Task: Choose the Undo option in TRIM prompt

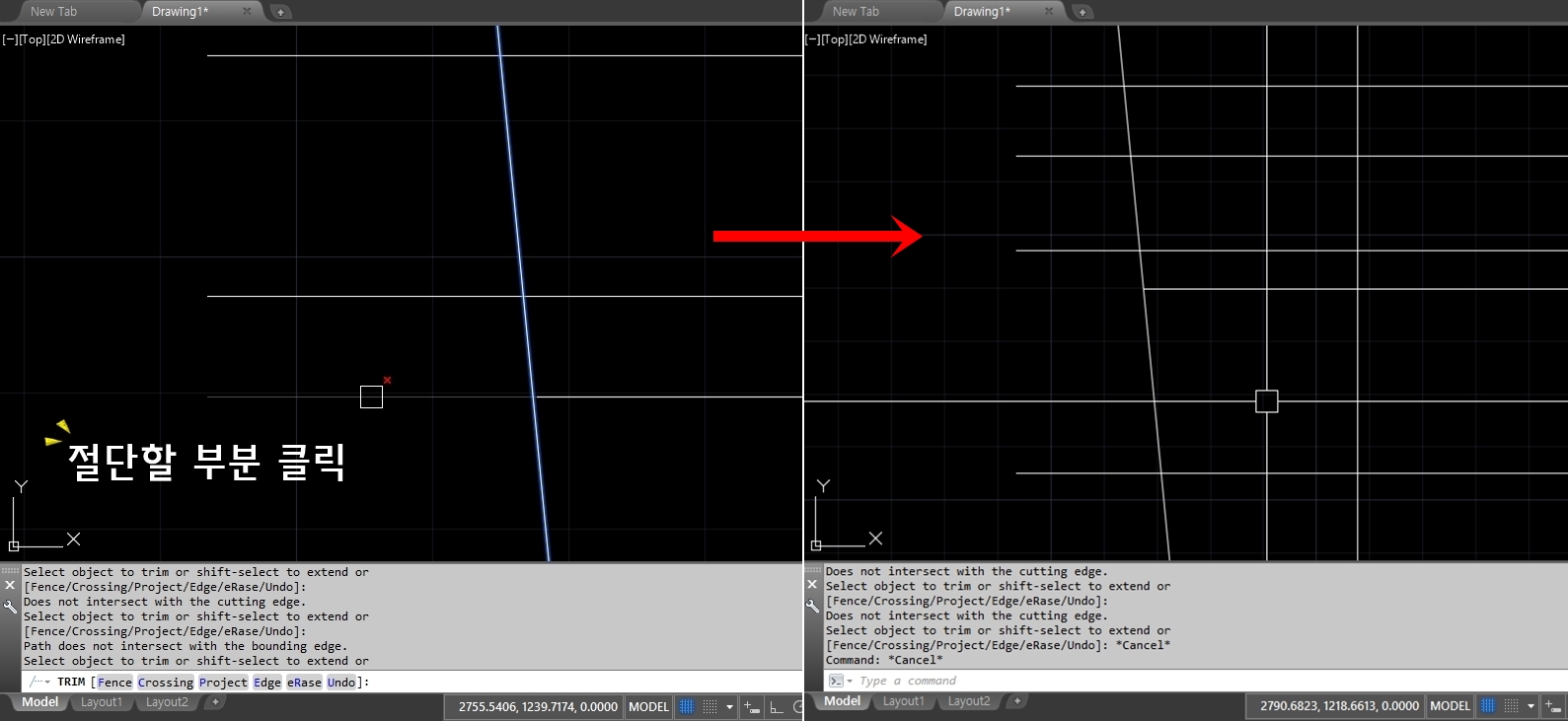Action: point(340,683)
